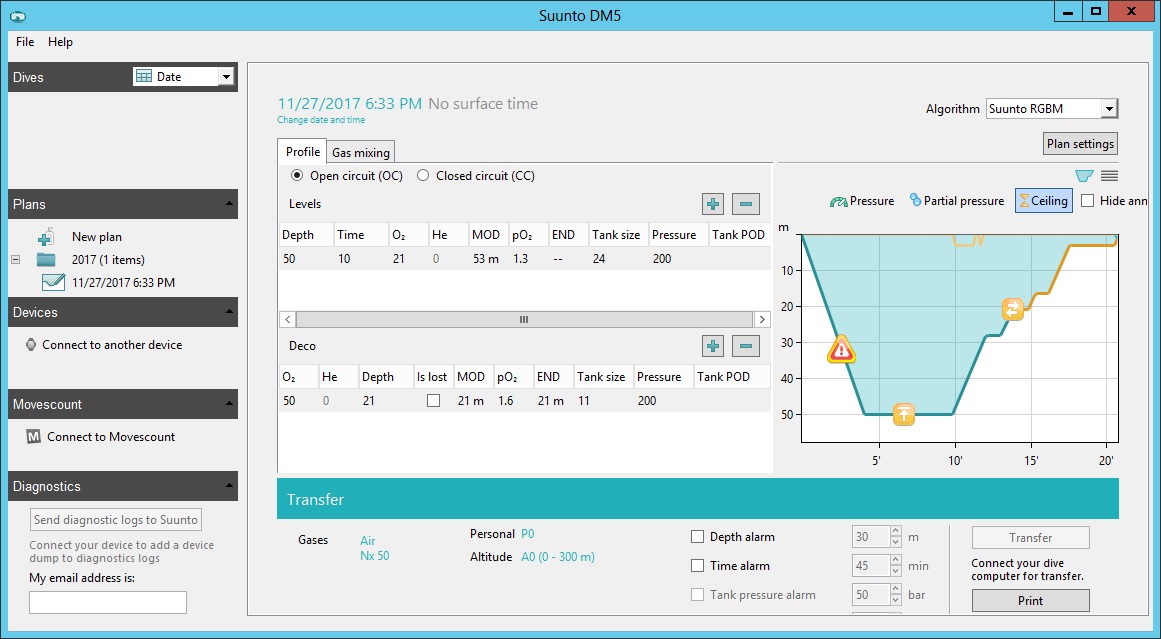Image resolution: width=1161 pixels, height=639 pixels.
Task: Click the Change date and time link
Action: 321,120
